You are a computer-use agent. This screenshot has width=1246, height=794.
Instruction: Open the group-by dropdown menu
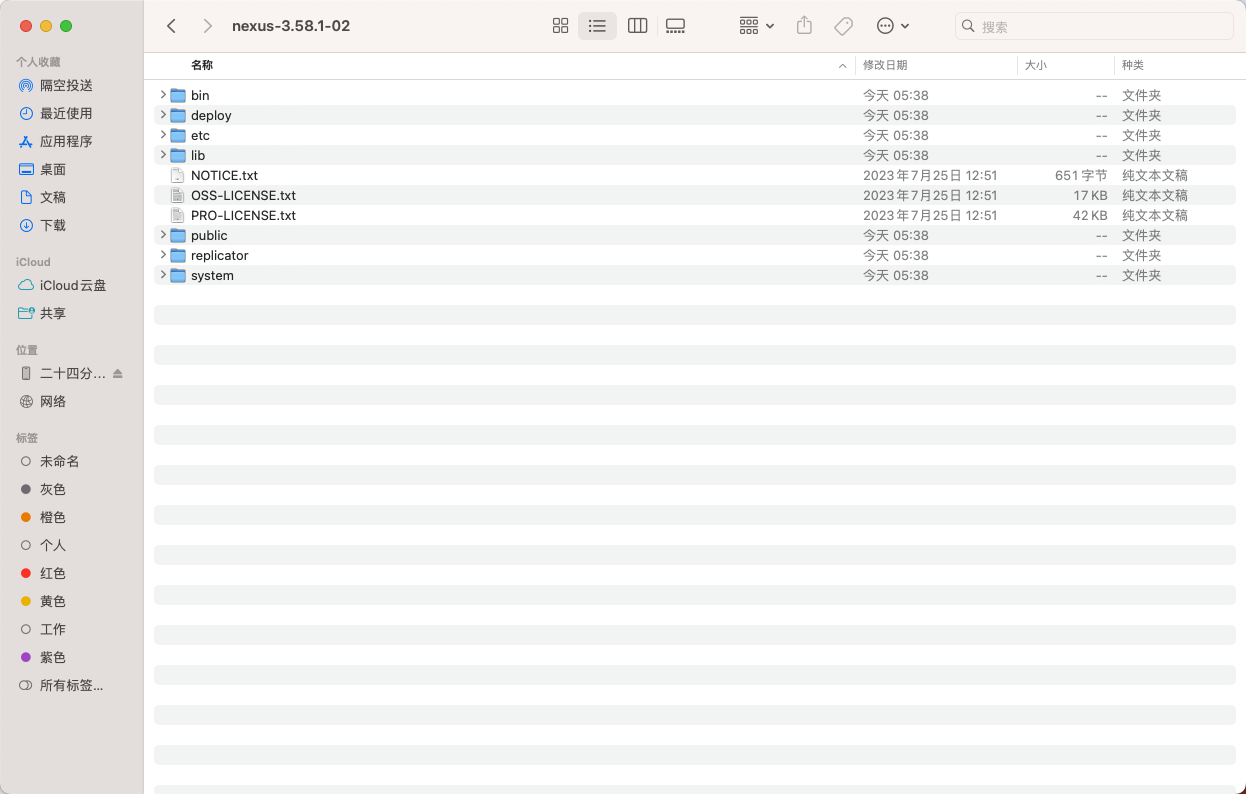coord(756,26)
